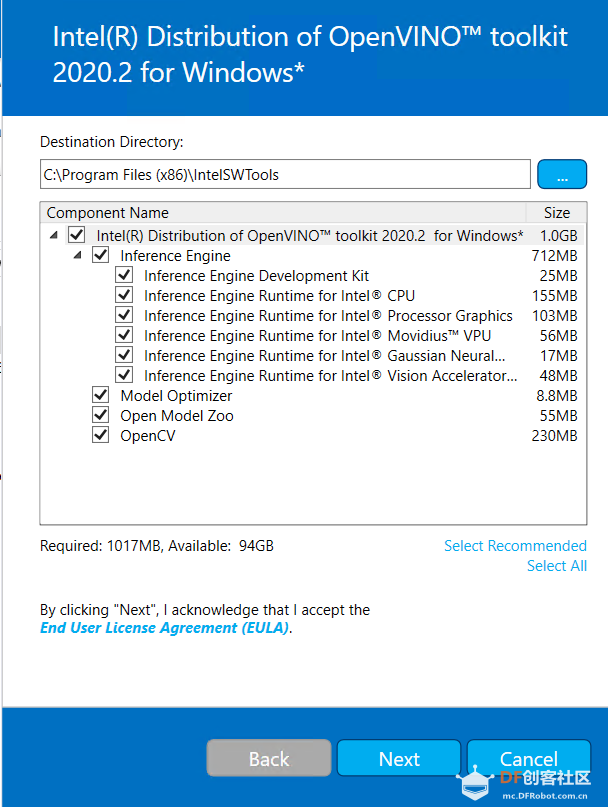The image size is (608, 807).
Task: Select the 'Processor Graphics' runtime row text
Action: pyautogui.click(x=328, y=316)
